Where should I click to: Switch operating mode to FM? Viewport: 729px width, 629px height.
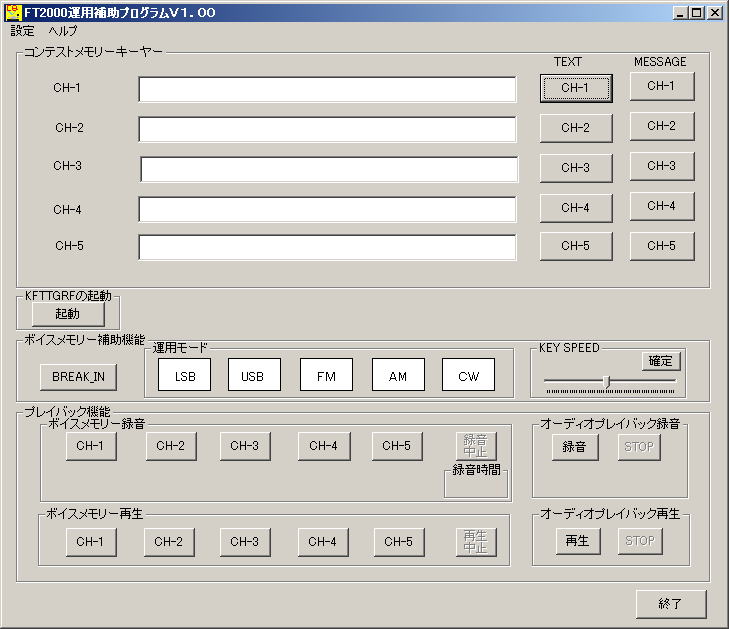coord(326,376)
